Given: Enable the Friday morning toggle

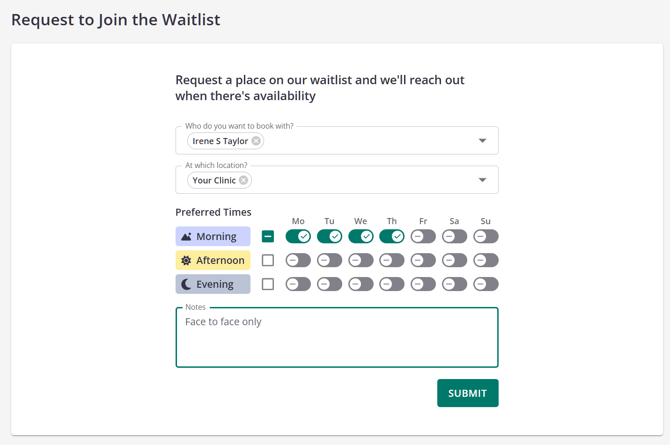Looking at the screenshot, I should [x=423, y=237].
